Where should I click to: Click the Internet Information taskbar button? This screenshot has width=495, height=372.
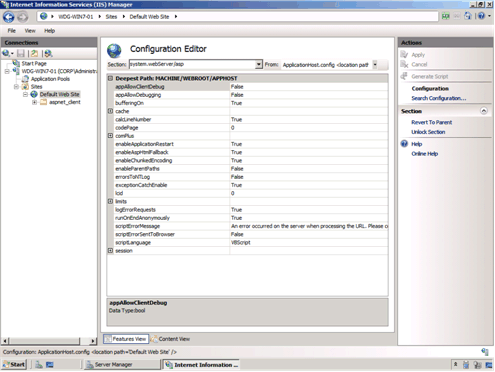pos(202,365)
